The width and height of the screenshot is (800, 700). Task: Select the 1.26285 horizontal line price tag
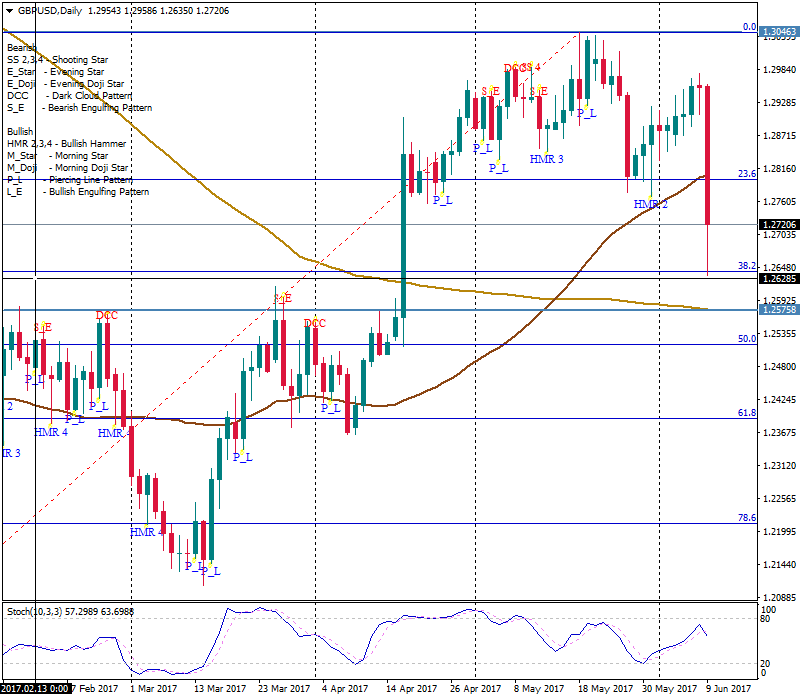coord(779,278)
